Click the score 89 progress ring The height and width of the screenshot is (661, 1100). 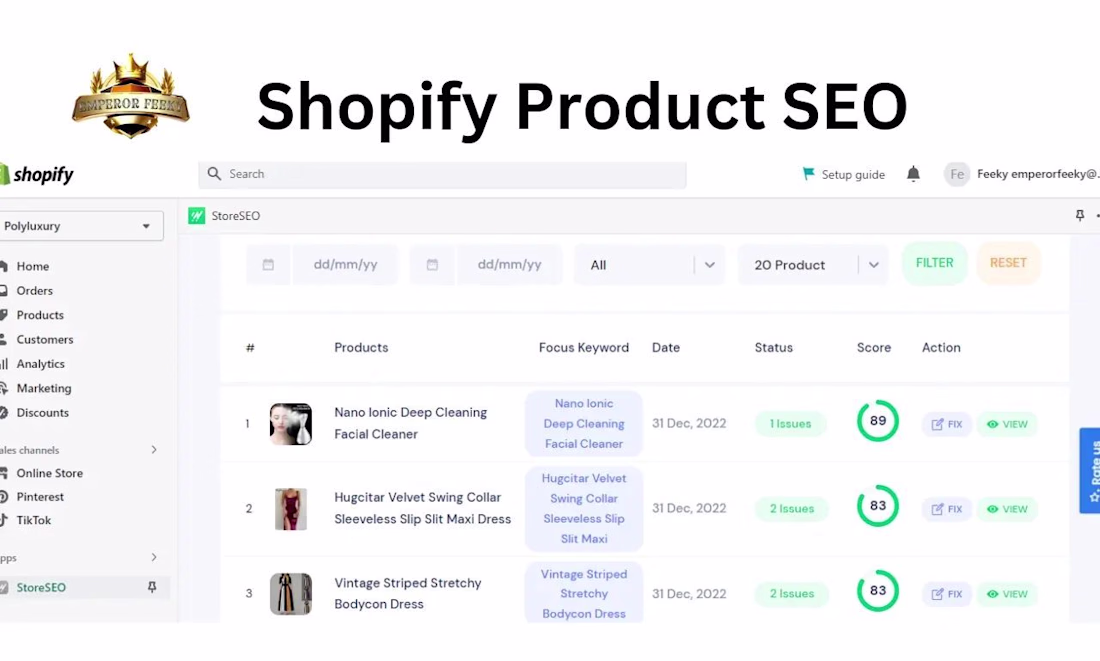click(878, 421)
